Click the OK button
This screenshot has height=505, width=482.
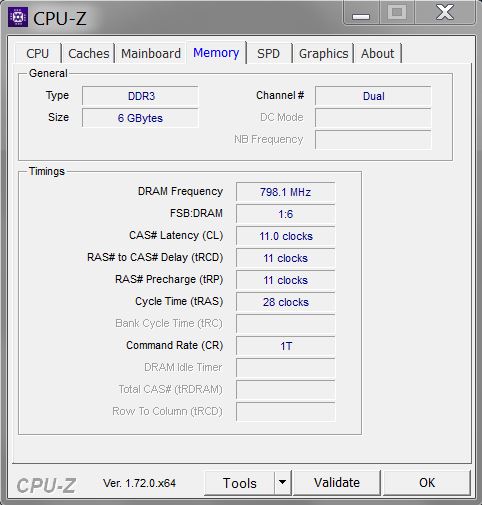427,483
